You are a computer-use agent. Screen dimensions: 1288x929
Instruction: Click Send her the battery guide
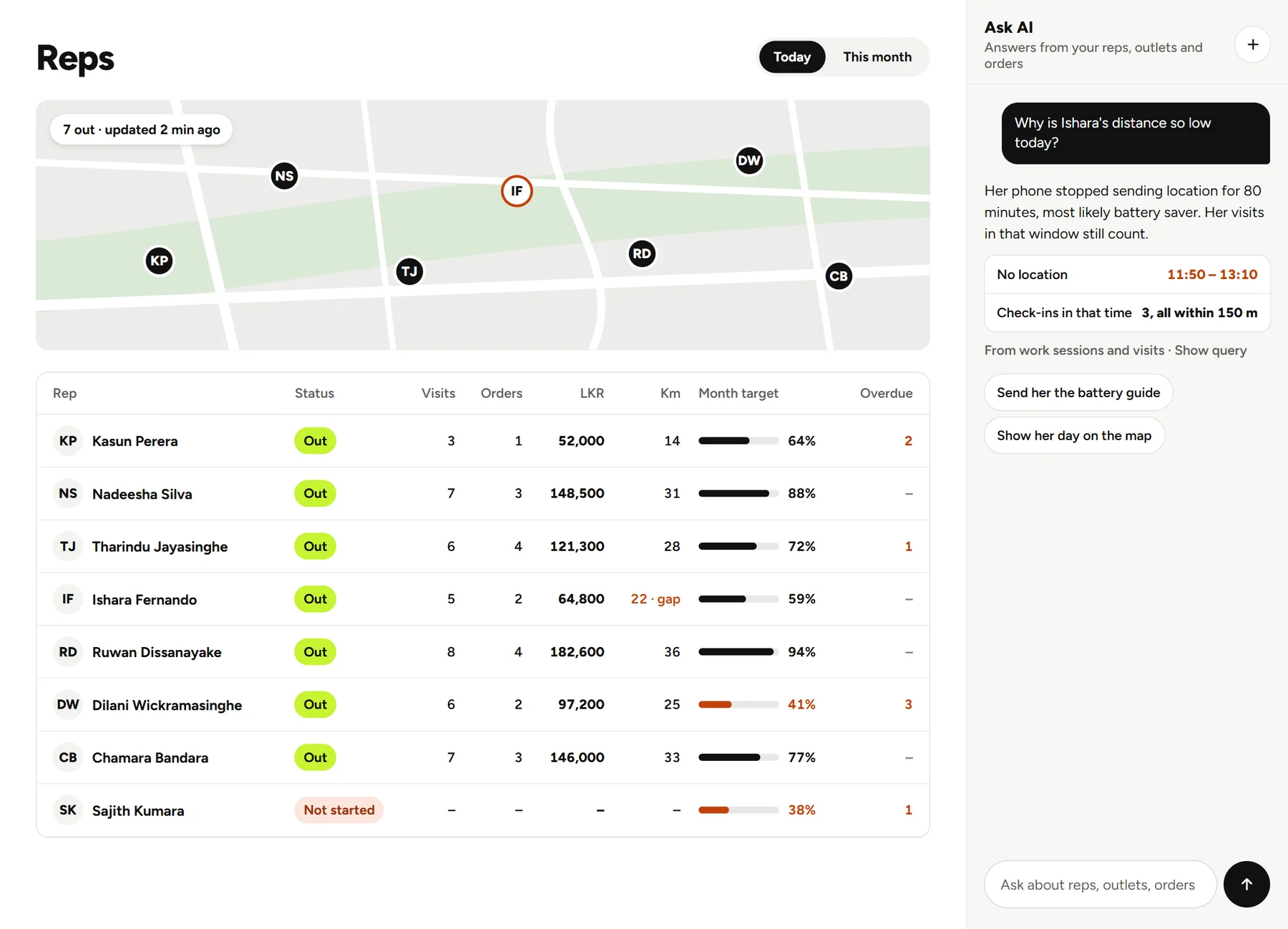(1078, 392)
